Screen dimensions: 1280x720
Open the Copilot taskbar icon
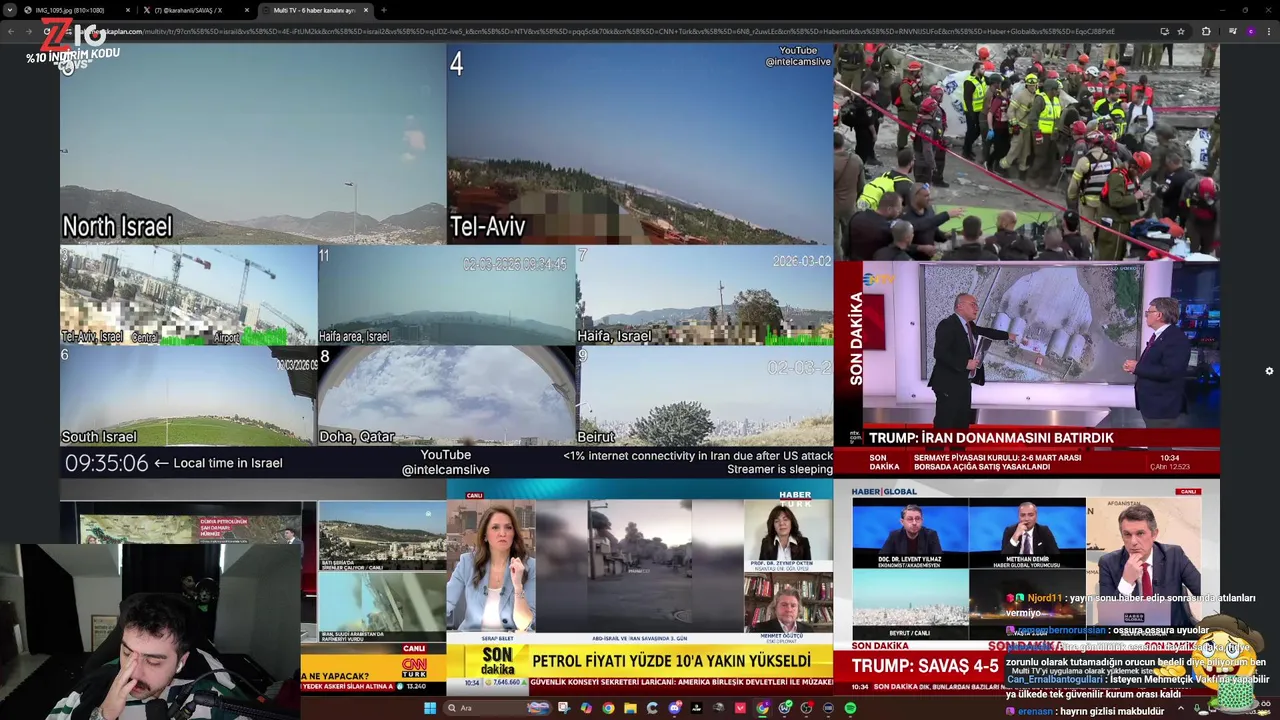pos(586,708)
